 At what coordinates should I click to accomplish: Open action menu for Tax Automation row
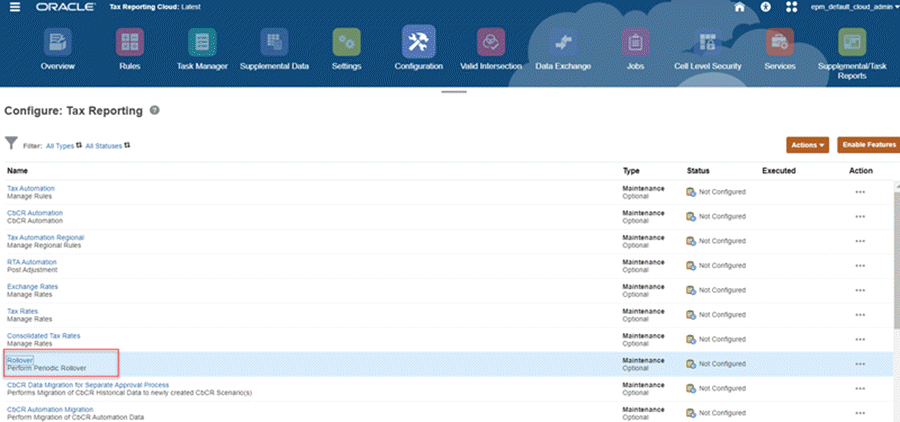tap(860, 192)
